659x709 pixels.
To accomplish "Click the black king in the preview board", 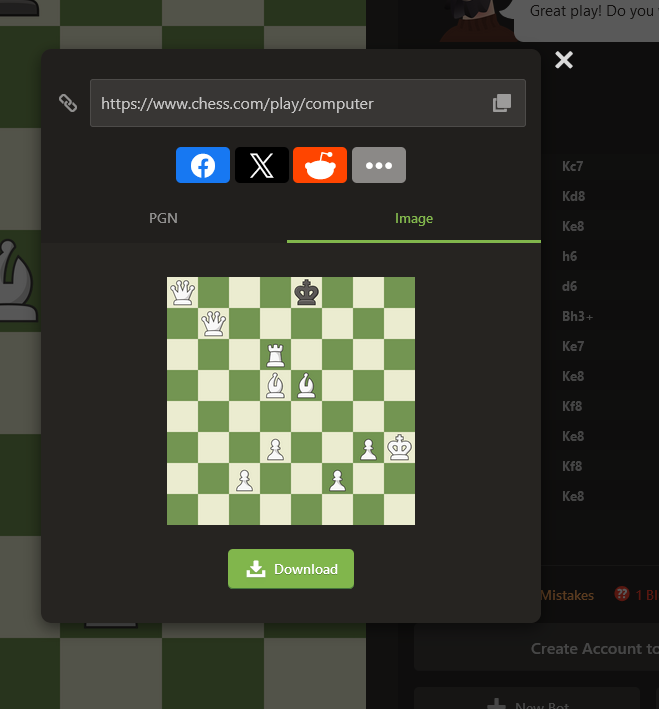I will coord(307,293).
